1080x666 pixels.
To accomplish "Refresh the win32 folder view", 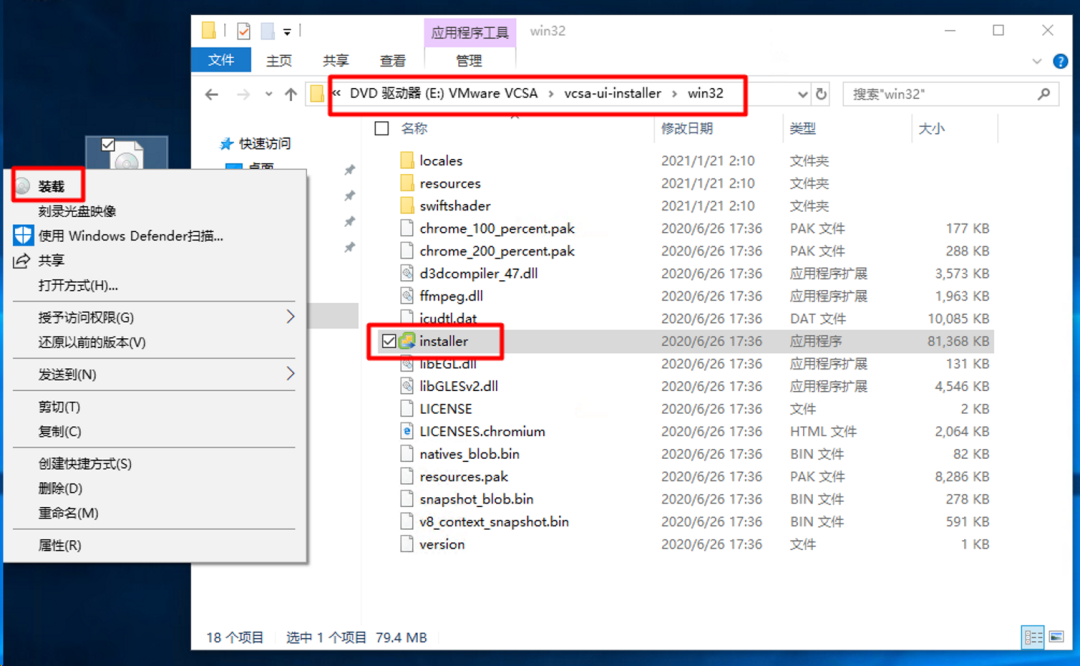I will 821,94.
